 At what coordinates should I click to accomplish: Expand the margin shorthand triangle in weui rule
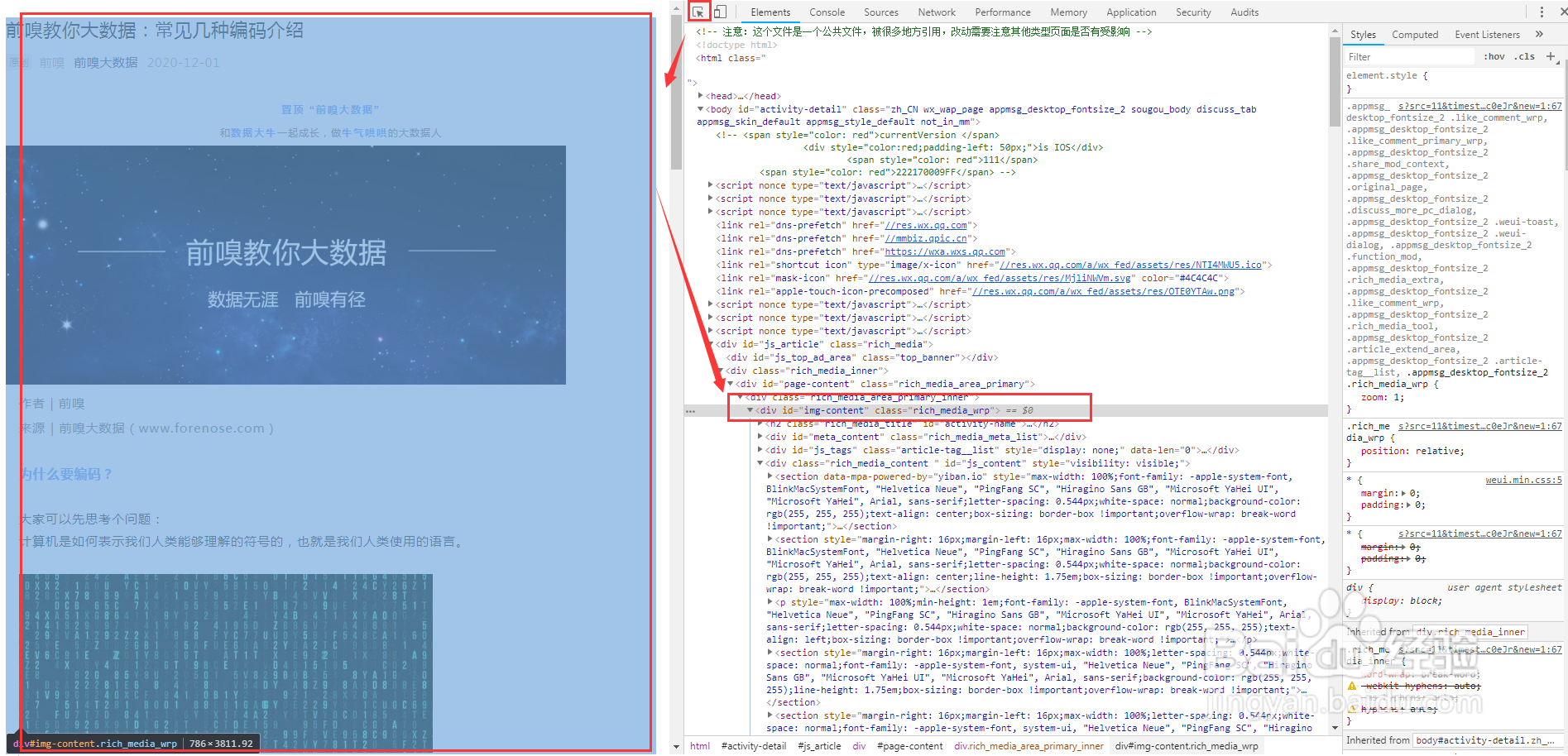tap(1403, 493)
